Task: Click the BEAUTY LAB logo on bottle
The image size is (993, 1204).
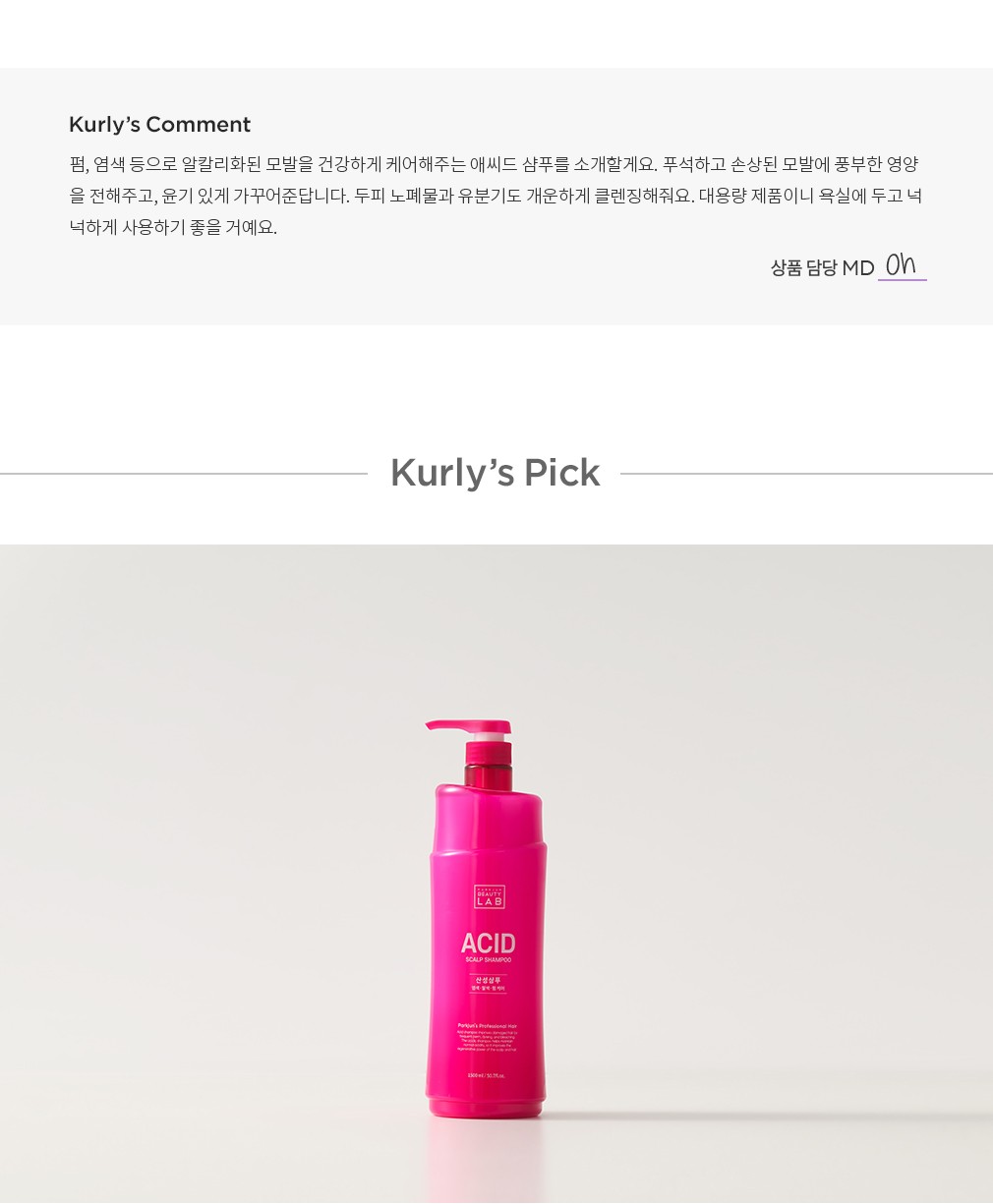Action: (489, 896)
